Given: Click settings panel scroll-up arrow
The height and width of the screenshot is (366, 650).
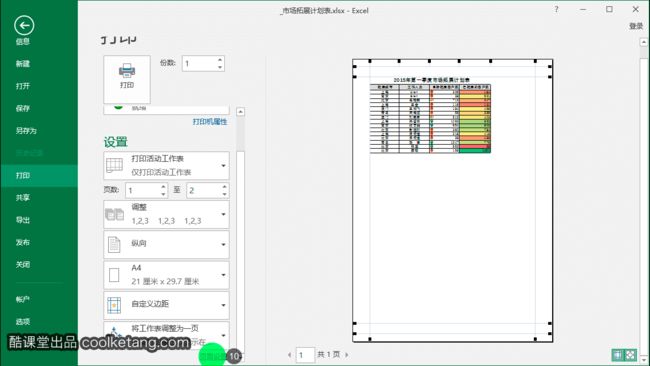Looking at the screenshot, I should click(x=240, y=112).
